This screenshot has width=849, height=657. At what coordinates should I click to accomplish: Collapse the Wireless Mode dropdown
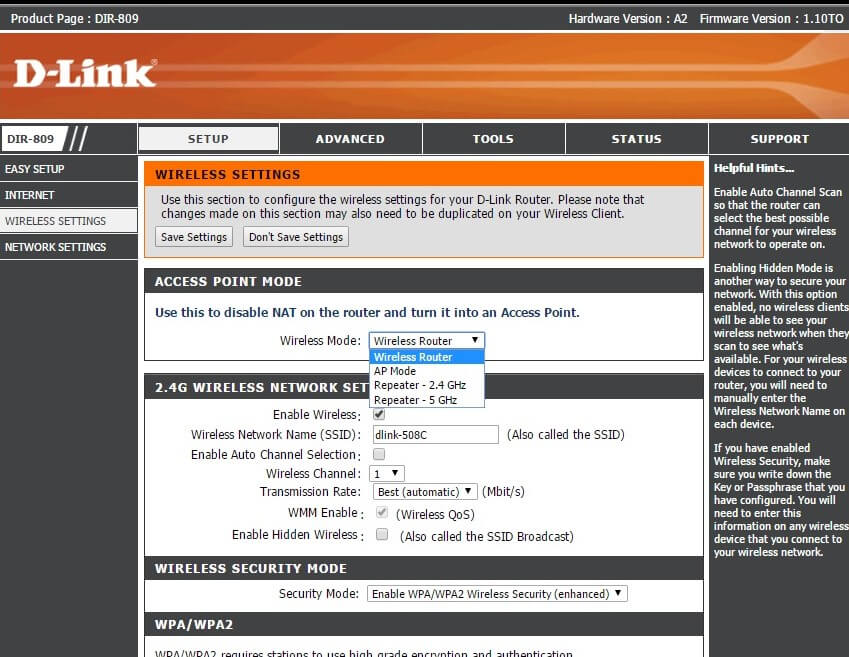click(427, 341)
